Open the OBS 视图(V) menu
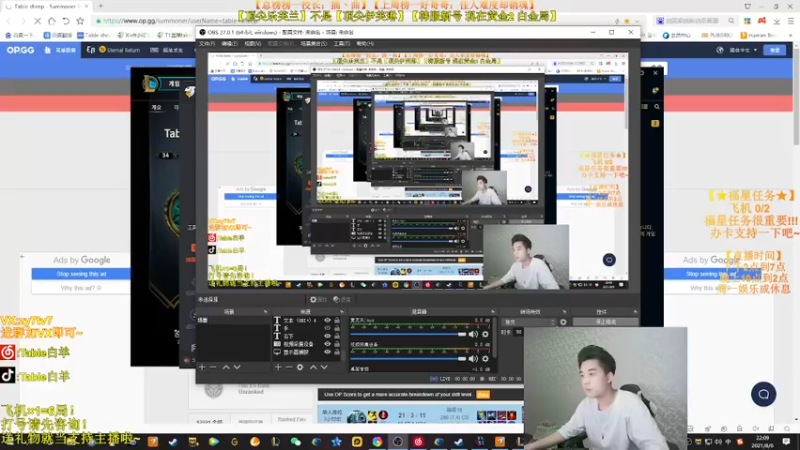Viewport: 800px width, 450px height. click(252, 43)
